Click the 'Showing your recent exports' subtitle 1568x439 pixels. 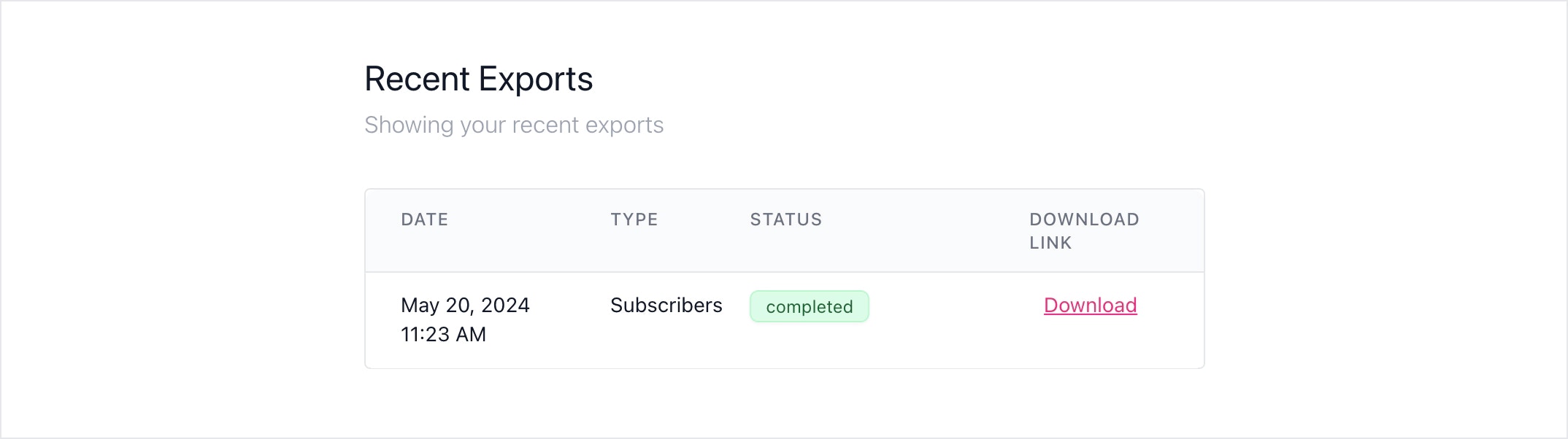(514, 125)
